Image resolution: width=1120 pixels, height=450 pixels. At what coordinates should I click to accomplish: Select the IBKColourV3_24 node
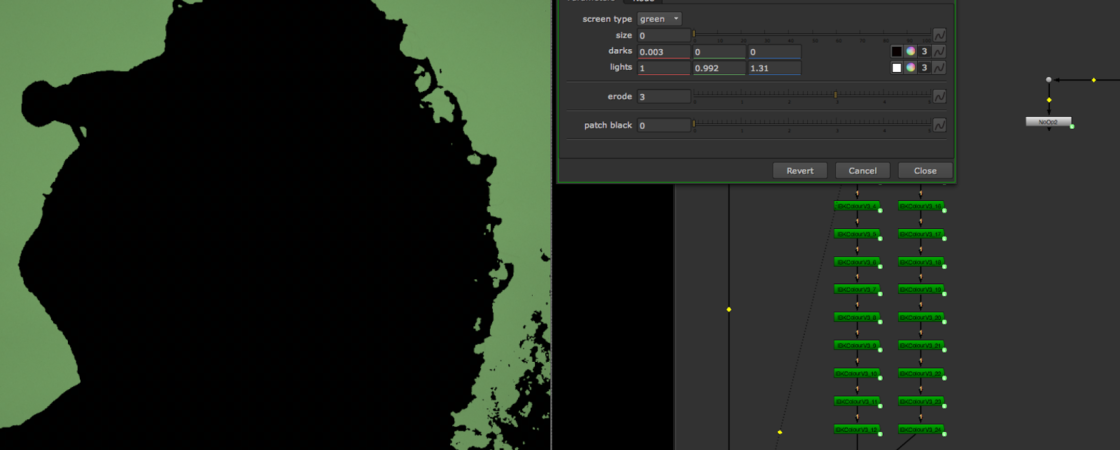[921, 429]
